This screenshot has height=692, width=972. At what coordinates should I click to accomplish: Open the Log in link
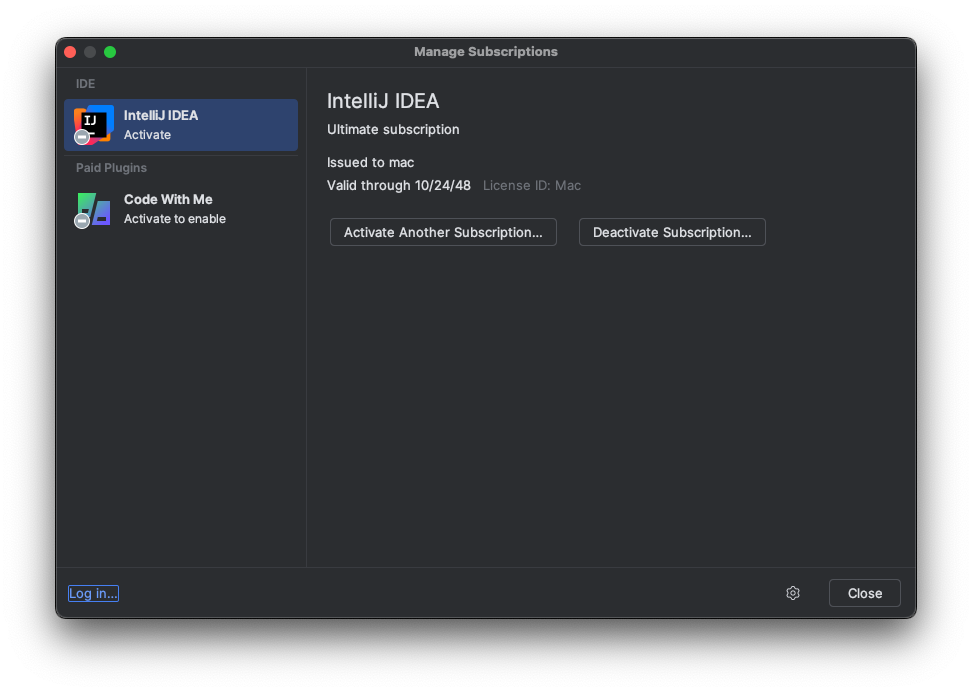[92, 593]
